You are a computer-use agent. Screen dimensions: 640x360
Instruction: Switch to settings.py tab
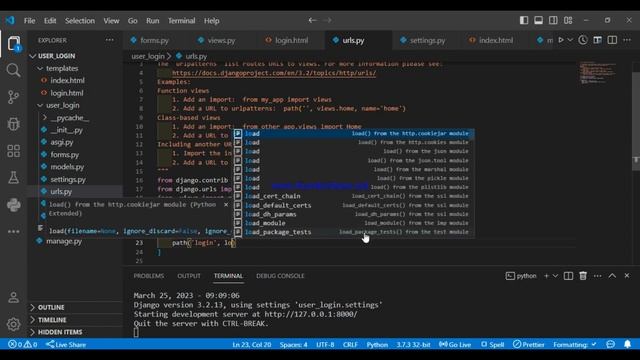tap(427, 40)
